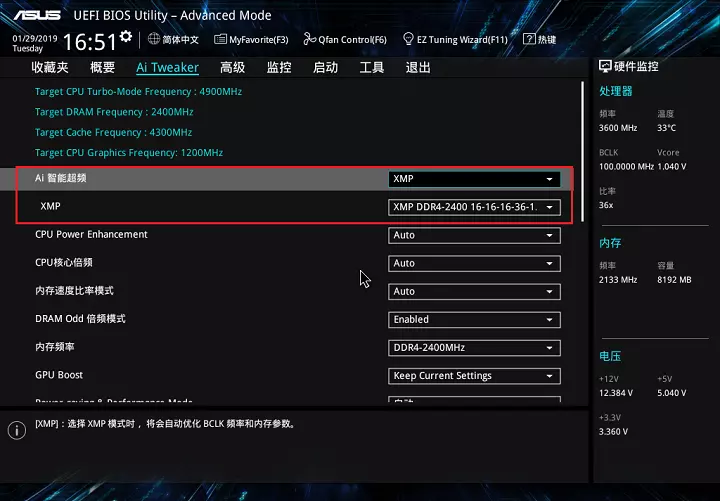Screen dimensions: 720x501
Task: Click the Qfan Control fan icon
Action: click(309, 39)
